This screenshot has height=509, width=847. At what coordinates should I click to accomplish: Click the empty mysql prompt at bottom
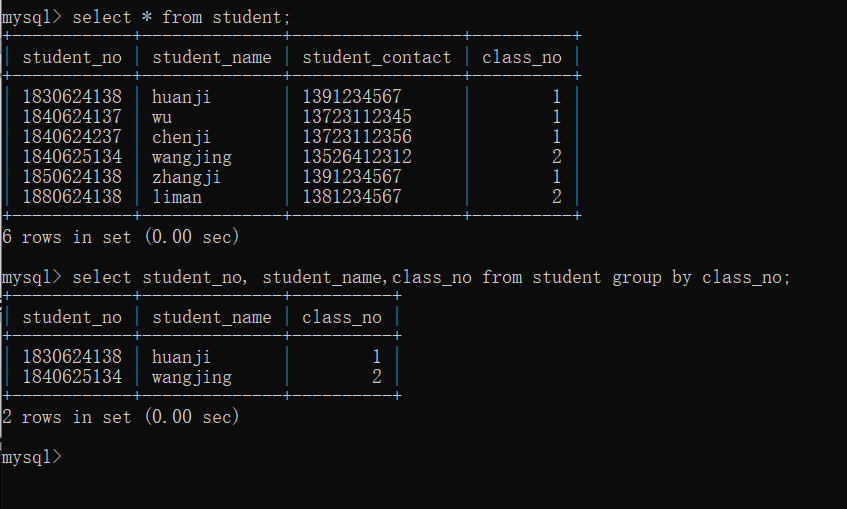[x=32, y=457]
